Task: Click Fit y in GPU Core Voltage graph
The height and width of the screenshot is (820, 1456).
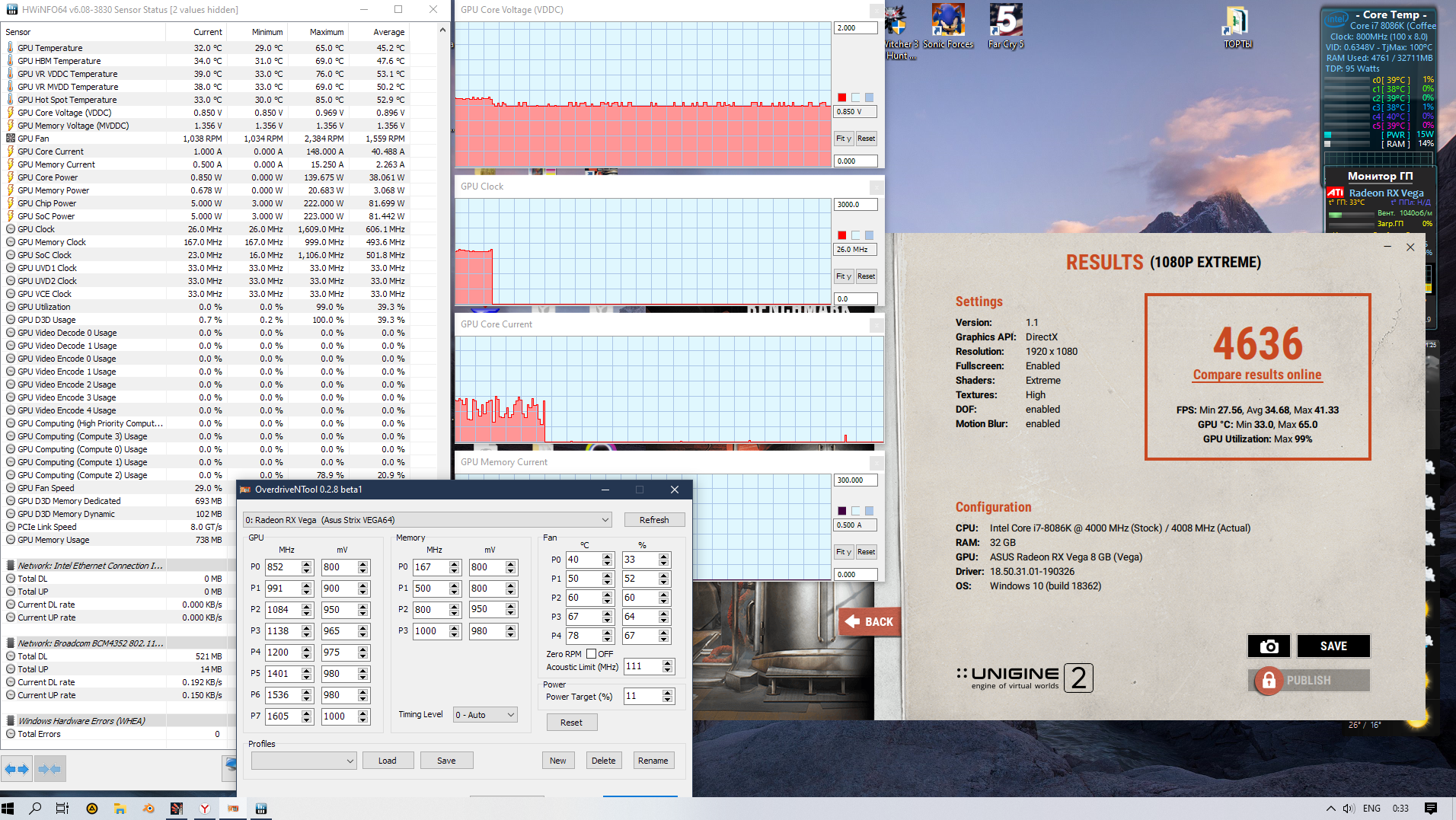Action: pyautogui.click(x=844, y=139)
